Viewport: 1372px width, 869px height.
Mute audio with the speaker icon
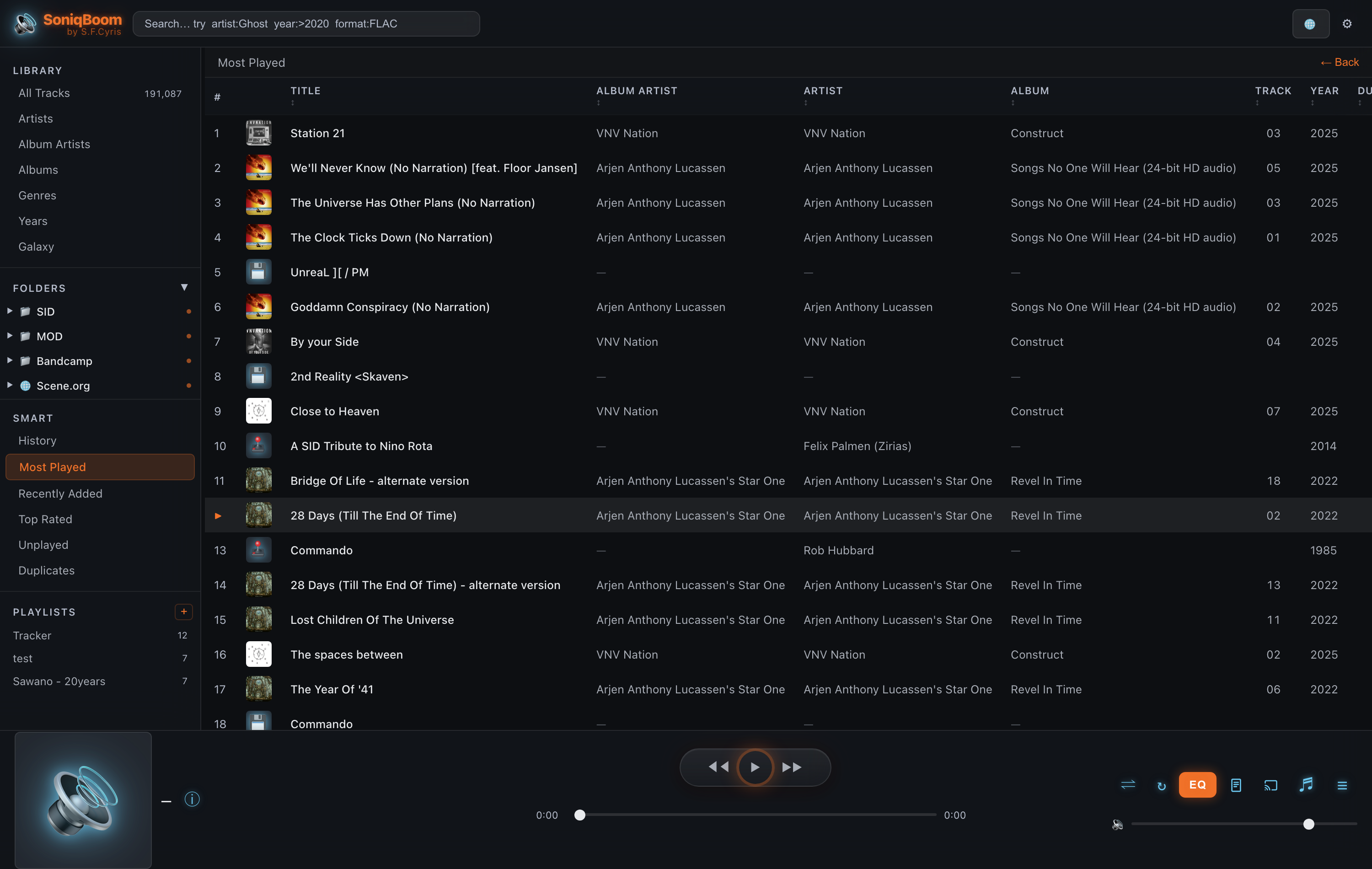(1117, 824)
